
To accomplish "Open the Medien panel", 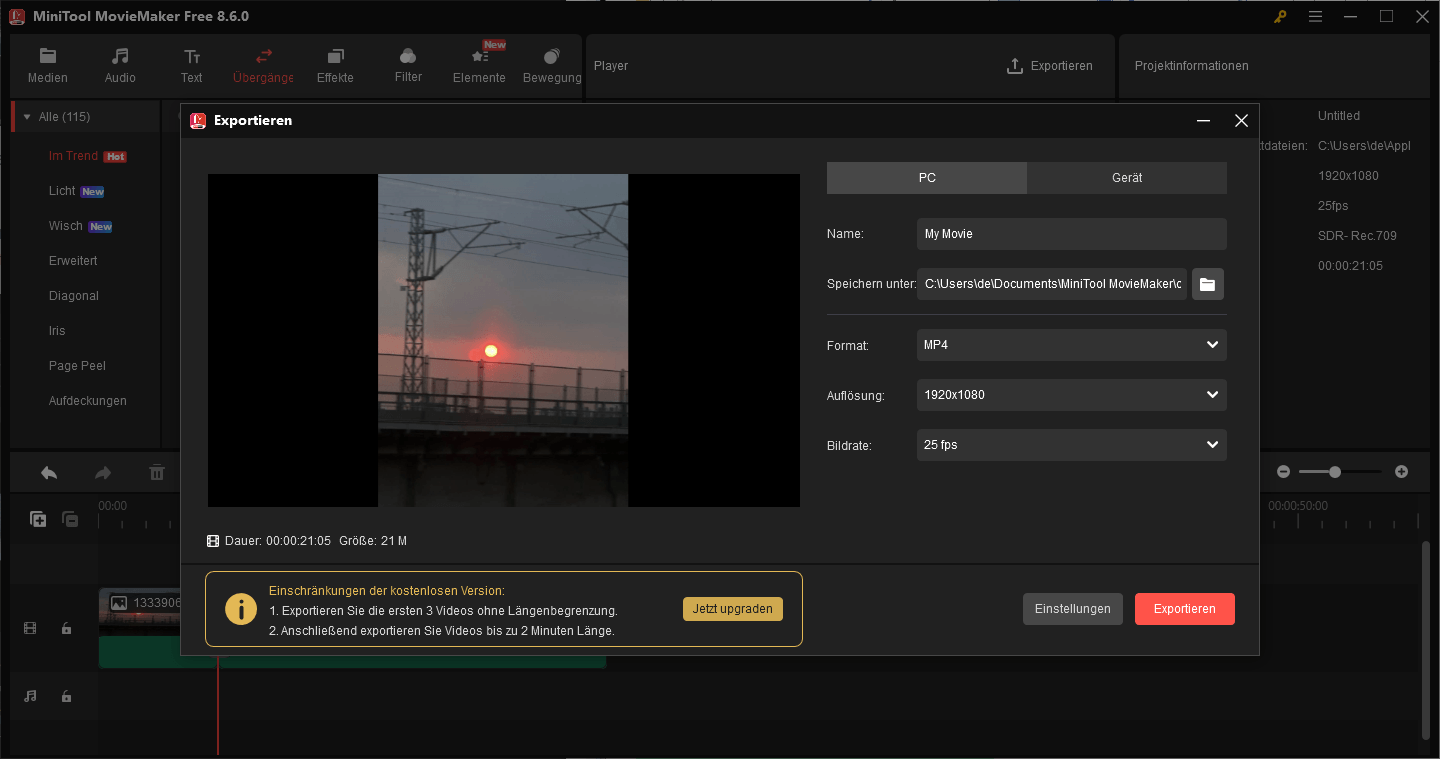I will [x=47, y=65].
